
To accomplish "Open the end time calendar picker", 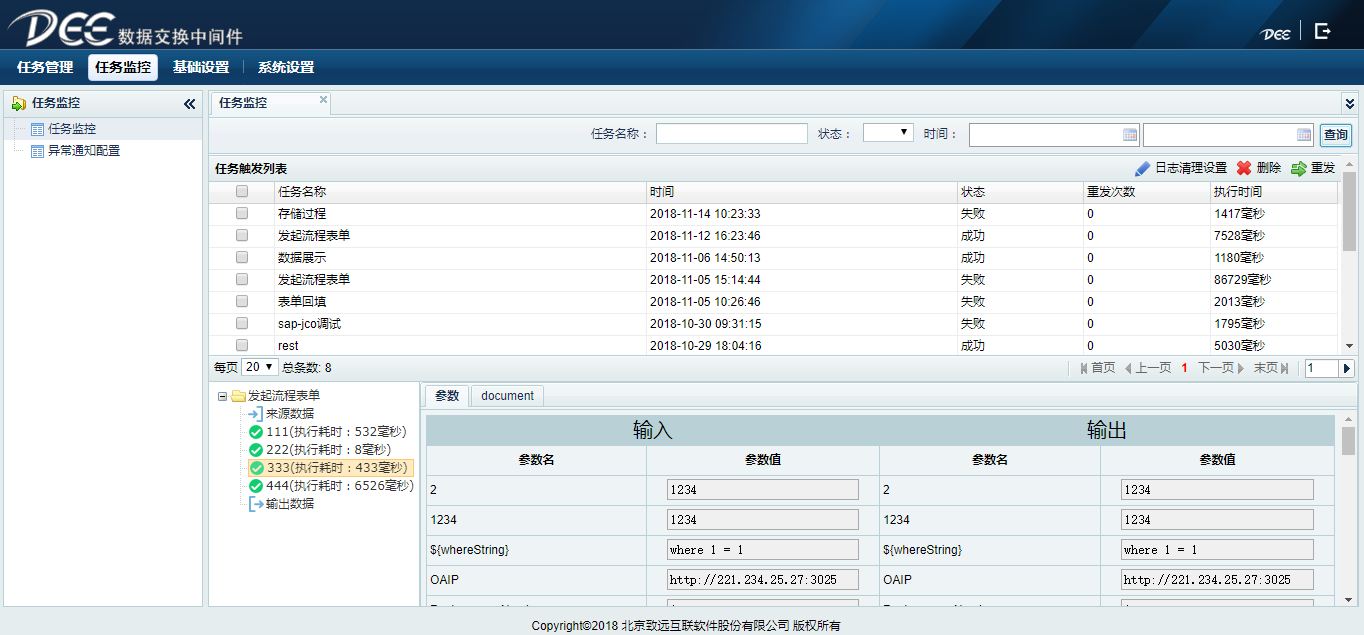I will click(1304, 135).
